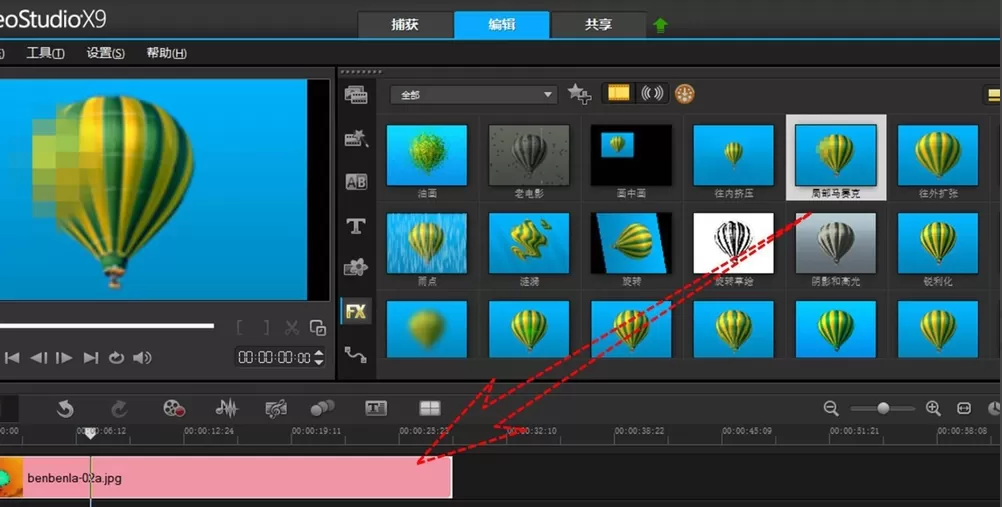Click the preview scrubber bar
Viewport: 1002px width, 507px height.
(107, 326)
